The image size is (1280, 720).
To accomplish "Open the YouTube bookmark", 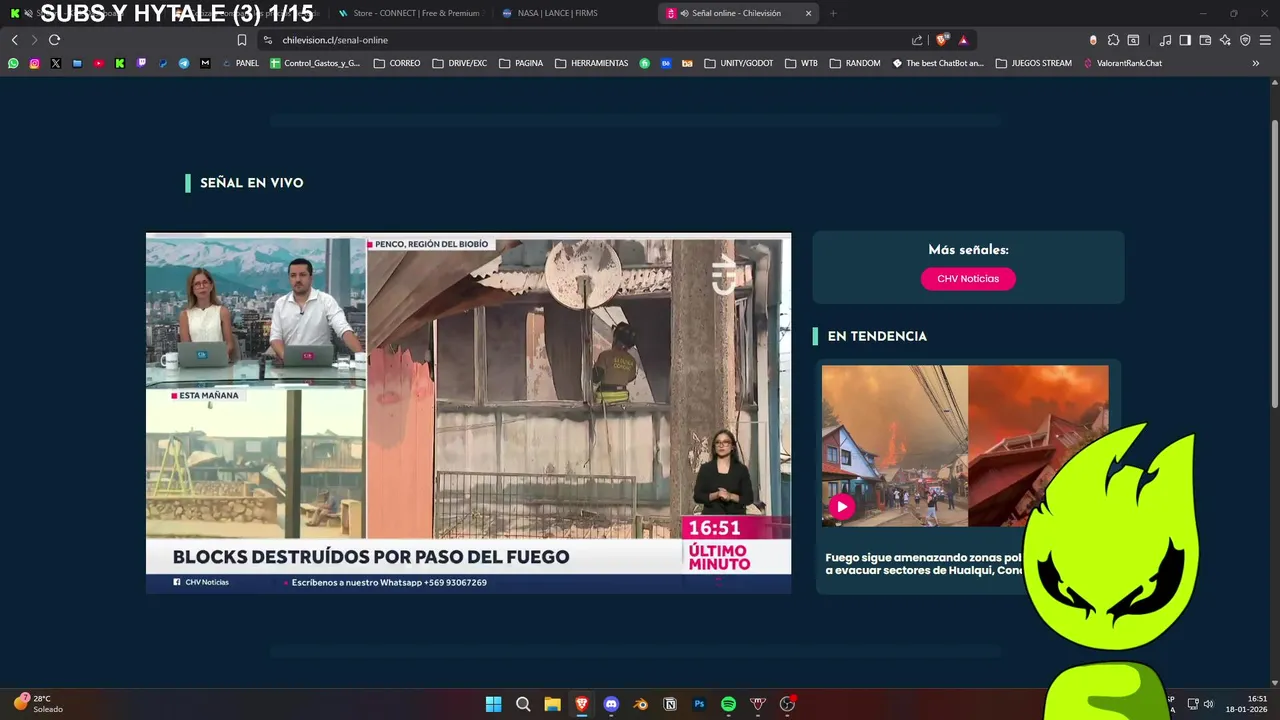I will [98, 63].
